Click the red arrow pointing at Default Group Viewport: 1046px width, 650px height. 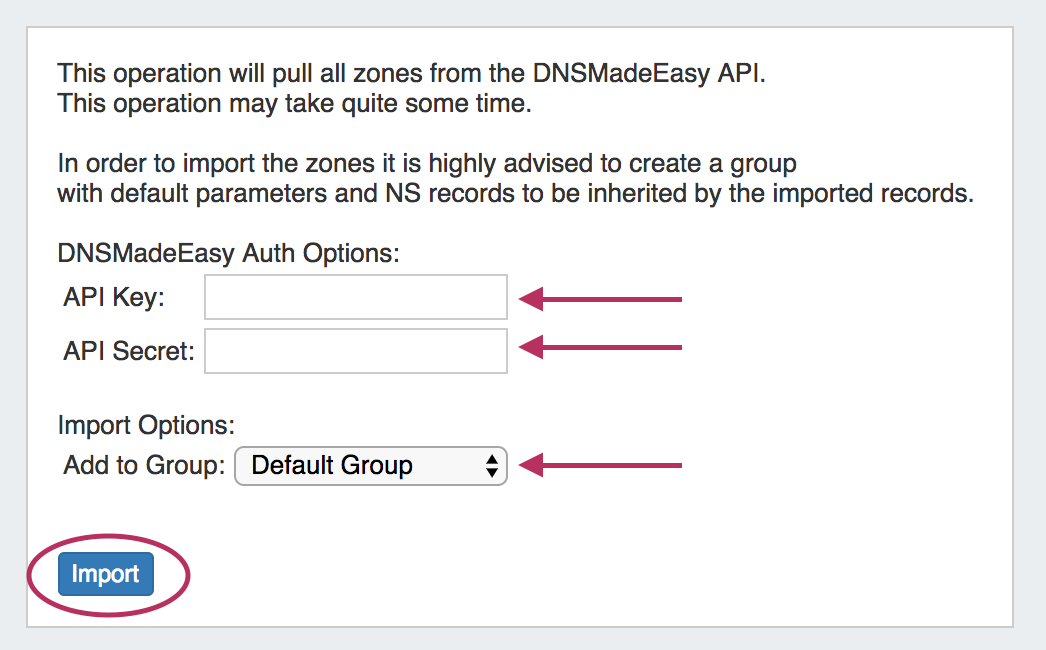(x=600, y=465)
